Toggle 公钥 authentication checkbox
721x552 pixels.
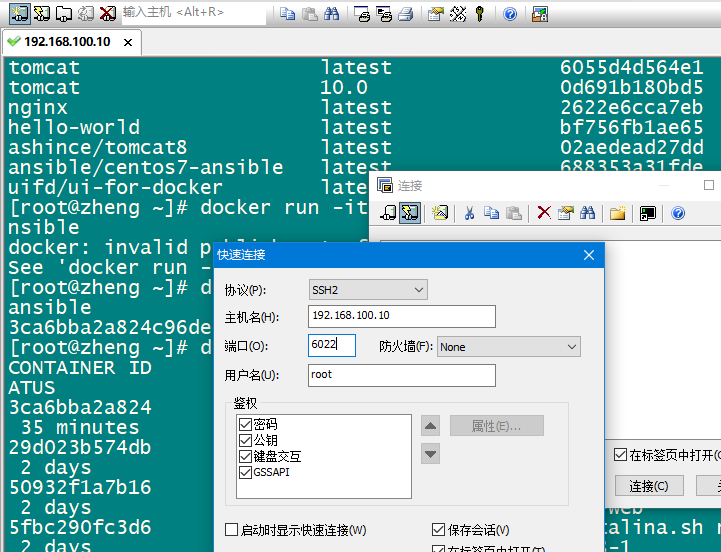246,440
